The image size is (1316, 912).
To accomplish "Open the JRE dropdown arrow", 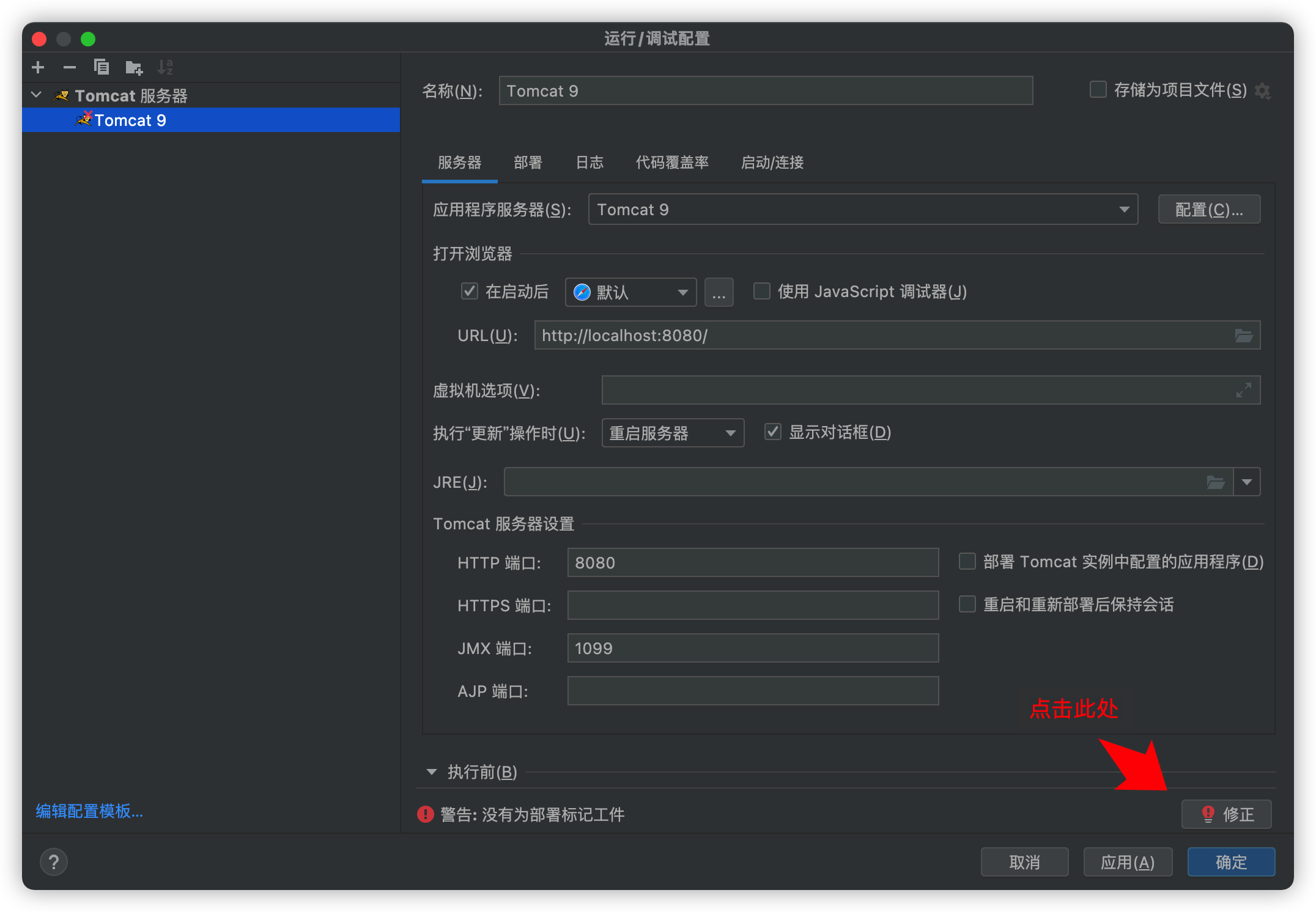I will [1247, 482].
